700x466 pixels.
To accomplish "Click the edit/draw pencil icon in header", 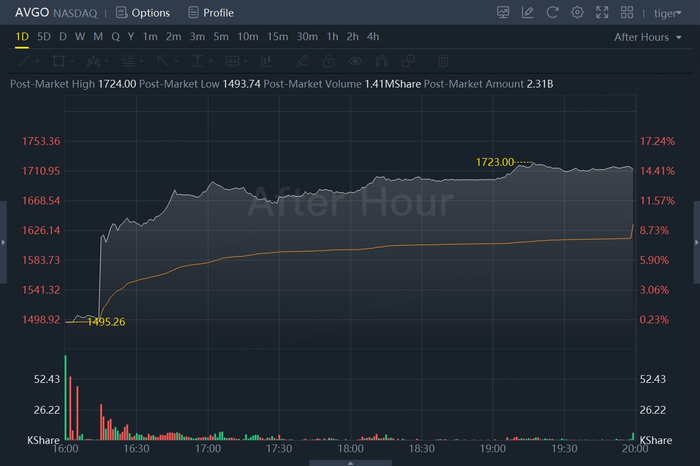I will pos(527,13).
